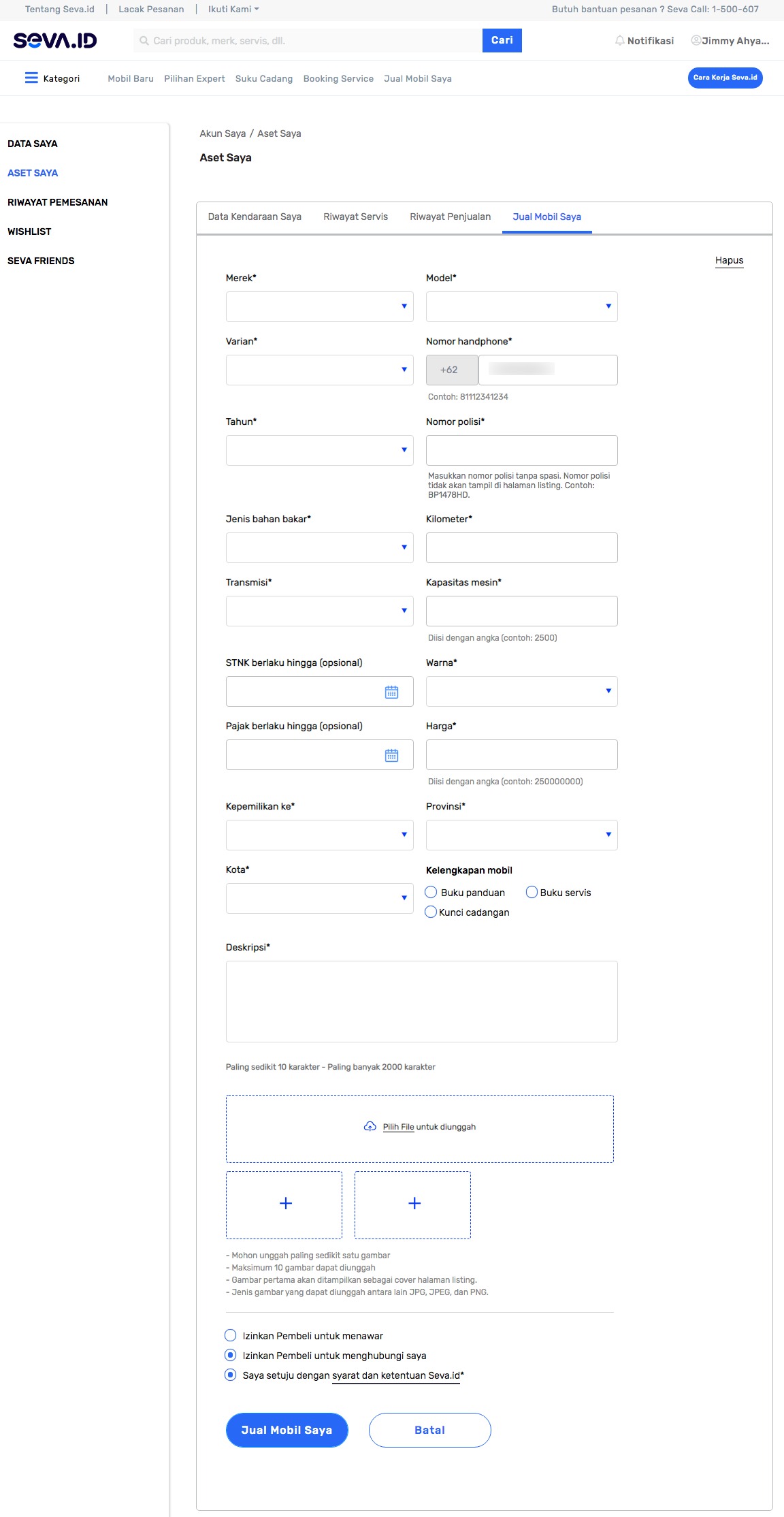Open the Kategori hamburger menu icon
The height and width of the screenshot is (1517, 784).
pyautogui.click(x=31, y=78)
